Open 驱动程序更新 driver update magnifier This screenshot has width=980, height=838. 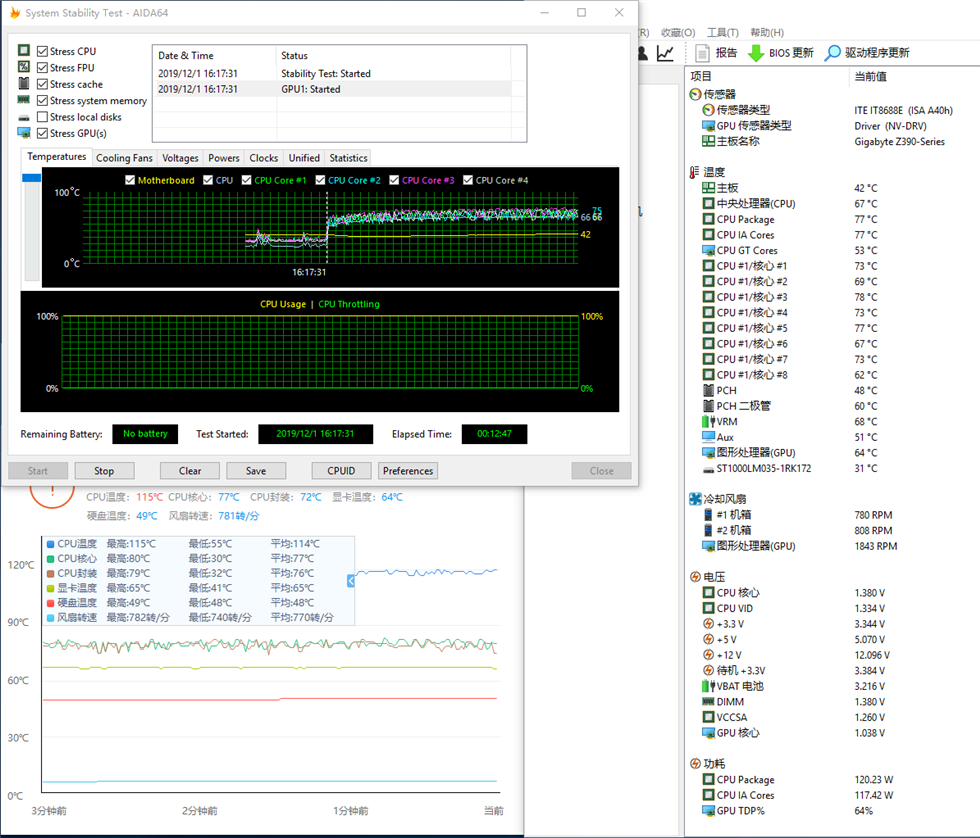(x=833, y=53)
